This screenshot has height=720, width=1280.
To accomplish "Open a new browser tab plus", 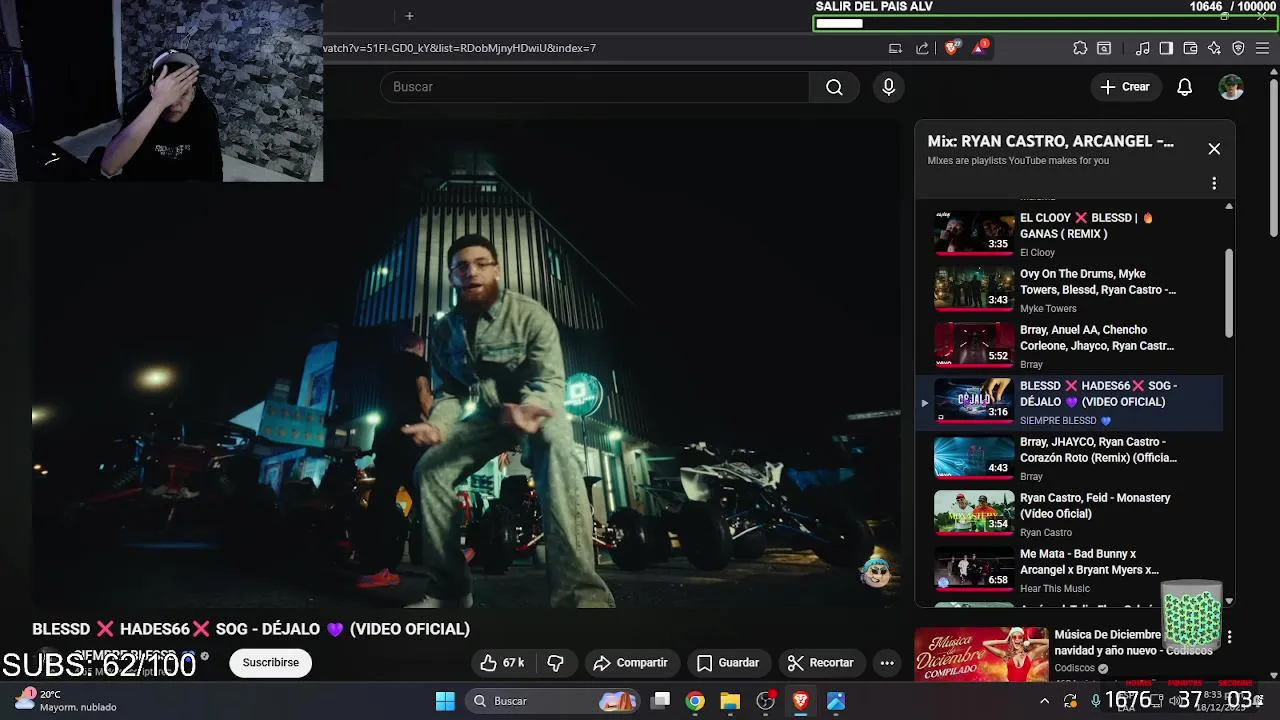I will point(409,16).
